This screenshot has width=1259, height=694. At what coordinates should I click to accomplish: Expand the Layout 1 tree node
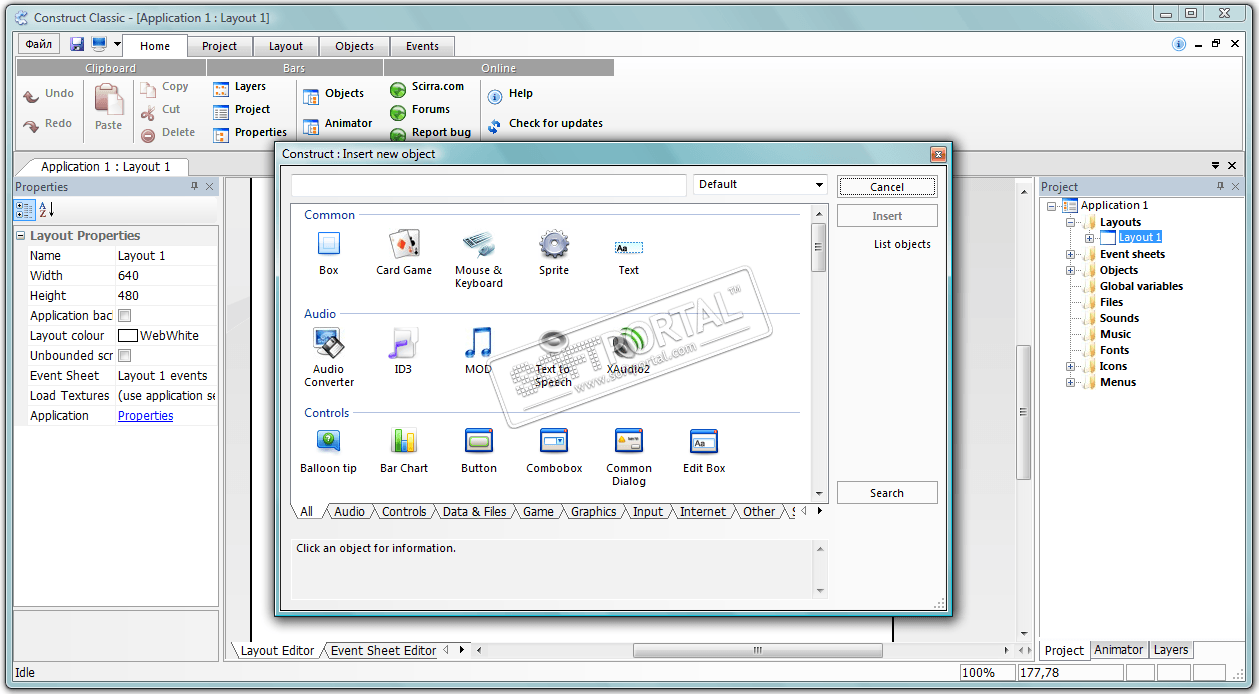tap(1089, 238)
